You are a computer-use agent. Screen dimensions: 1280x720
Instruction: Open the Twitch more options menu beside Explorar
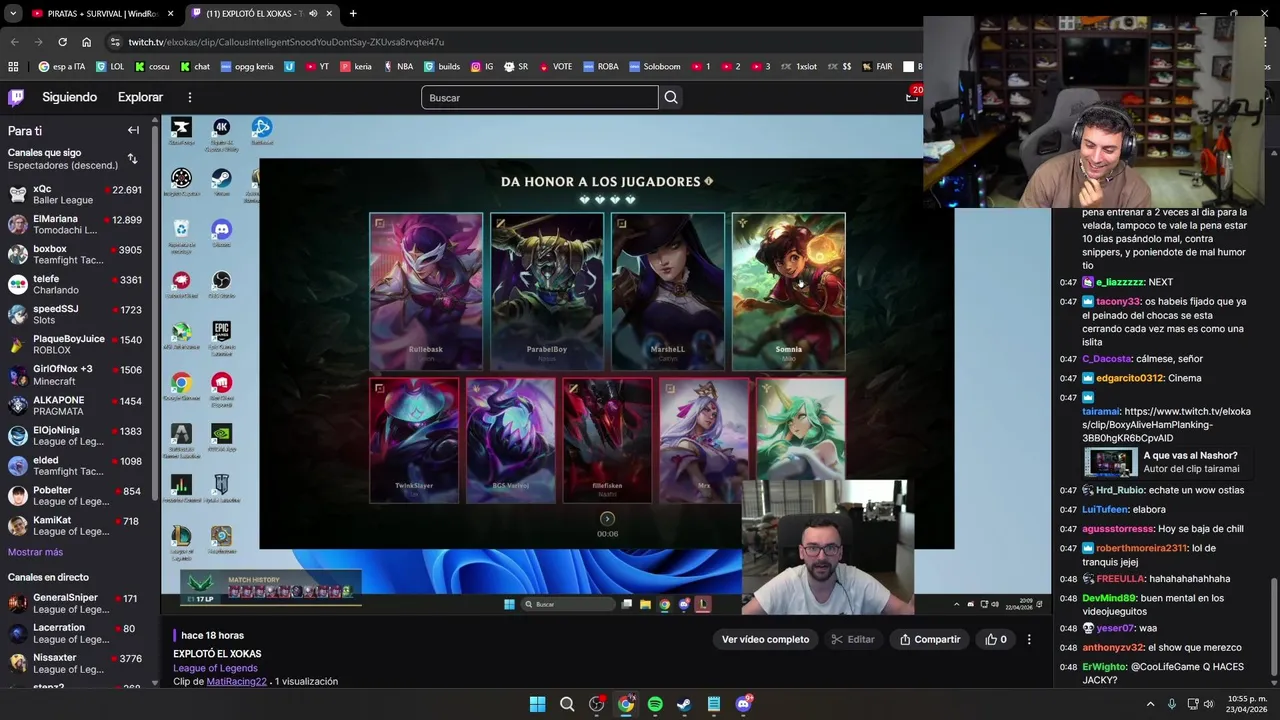[189, 97]
